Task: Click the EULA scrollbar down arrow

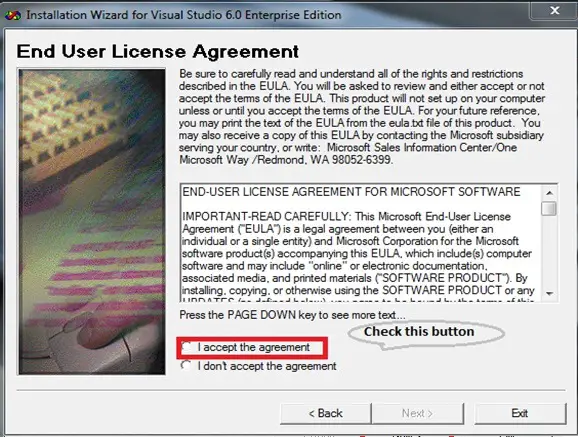Action: pyautogui.click(x=549, y=294)
